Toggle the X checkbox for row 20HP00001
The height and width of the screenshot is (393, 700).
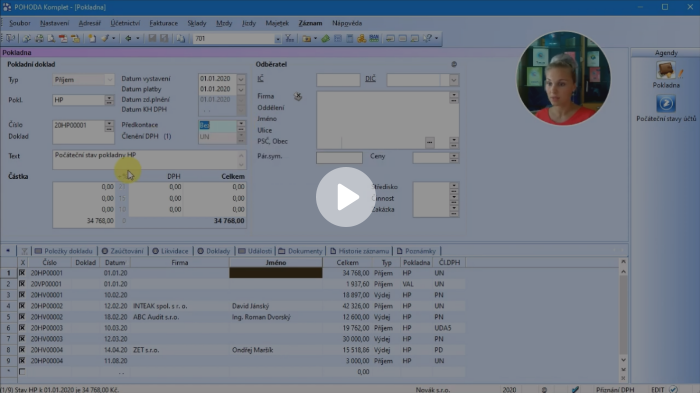(22, 273)
